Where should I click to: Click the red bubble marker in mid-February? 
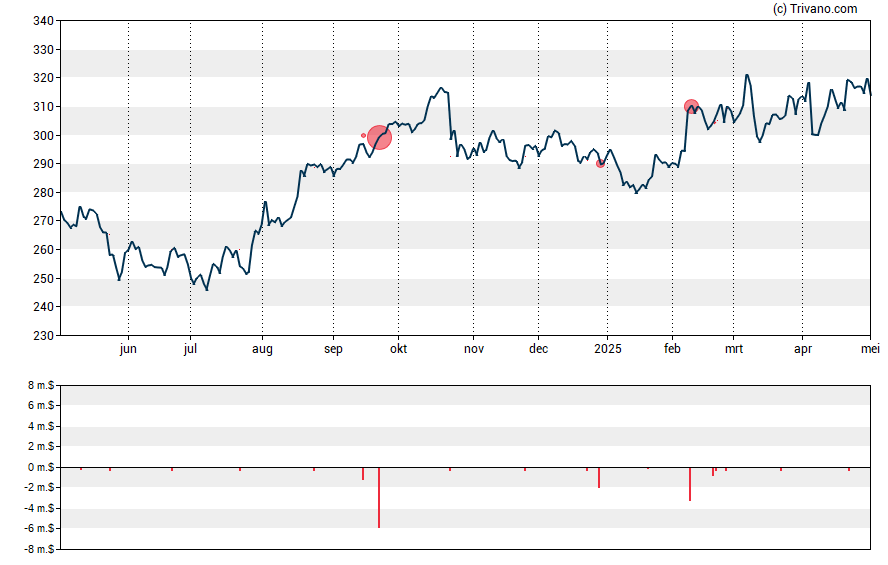(691, 106)
